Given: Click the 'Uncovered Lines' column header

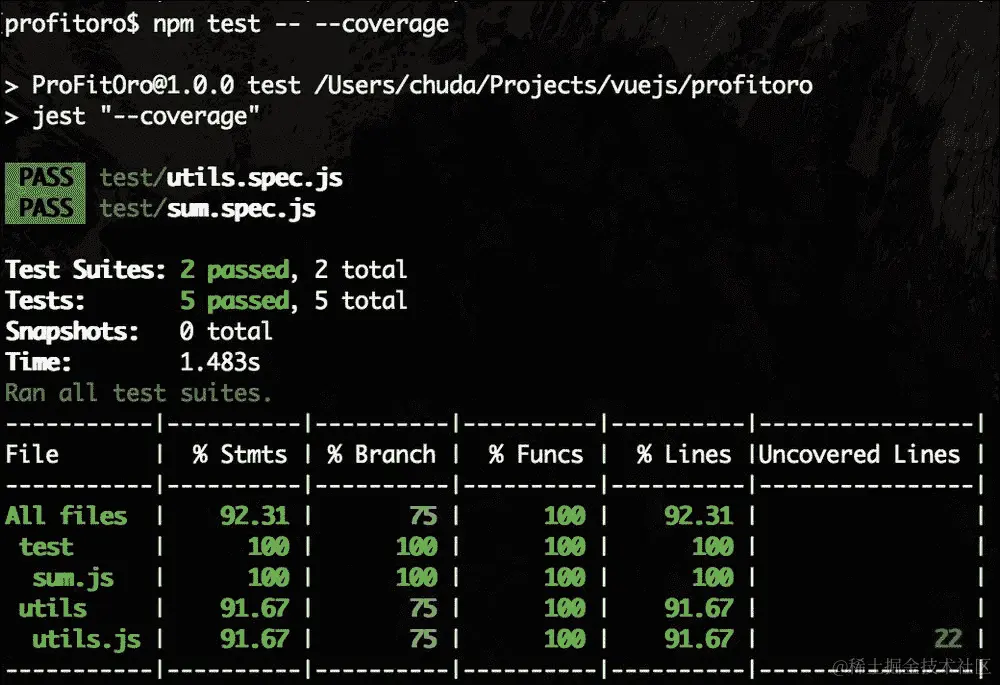Looking at the screenshot, I should 859,454.
